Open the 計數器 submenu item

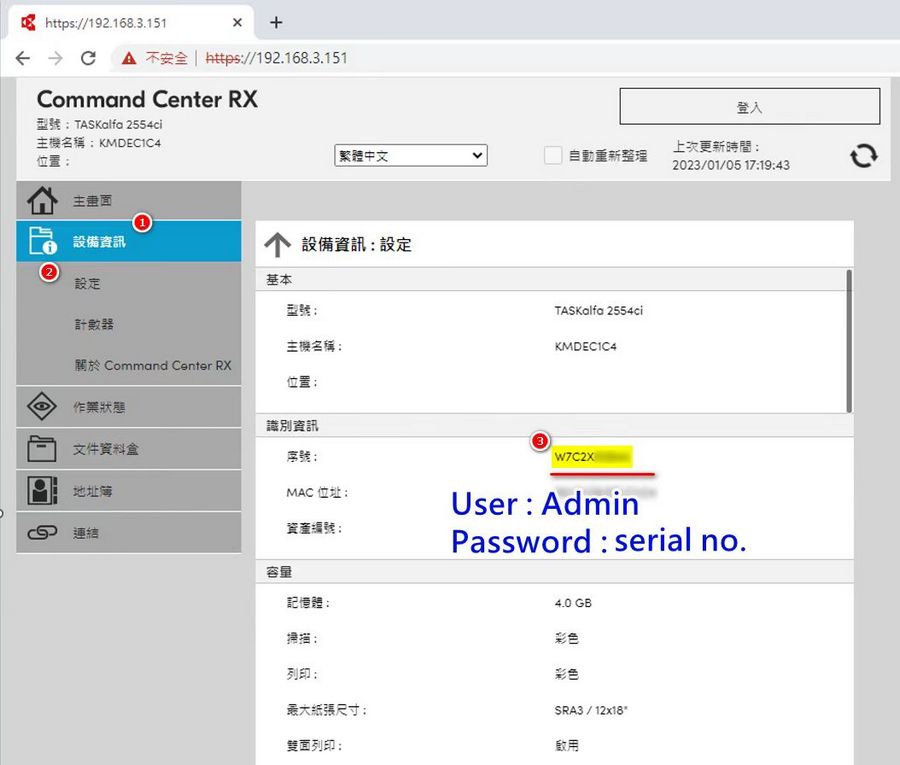click(x=94, y=324)
